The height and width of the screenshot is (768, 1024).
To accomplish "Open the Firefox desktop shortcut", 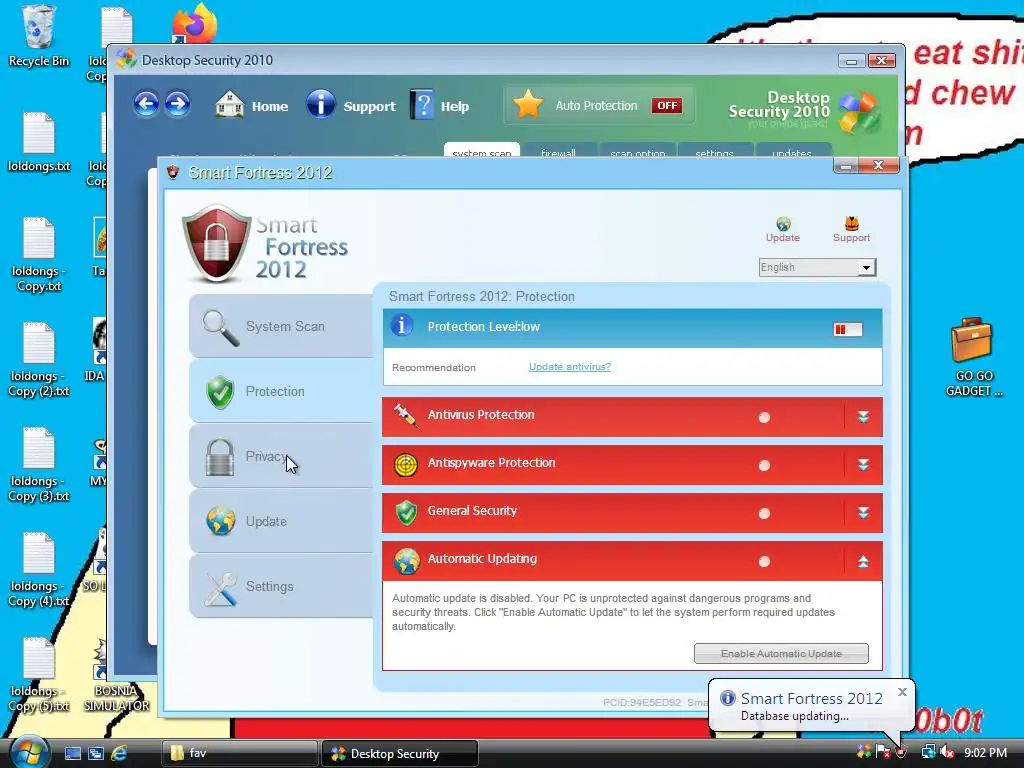I will [194, 24].
